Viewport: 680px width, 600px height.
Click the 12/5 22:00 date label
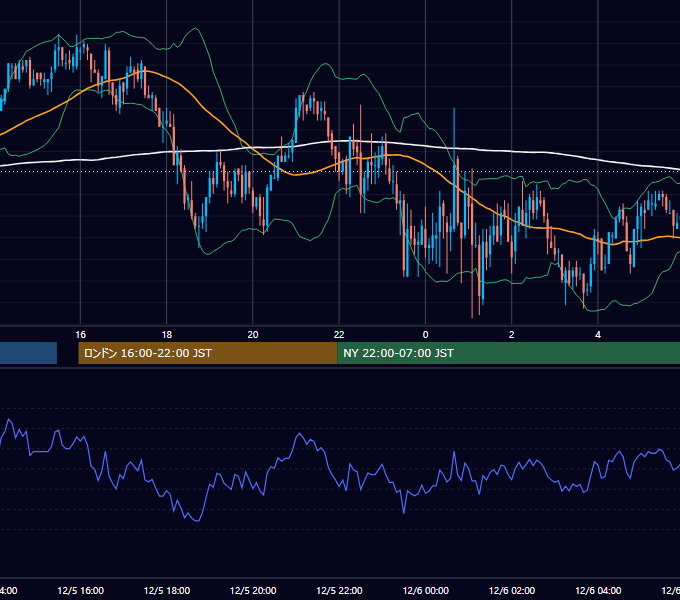(339, 591)
